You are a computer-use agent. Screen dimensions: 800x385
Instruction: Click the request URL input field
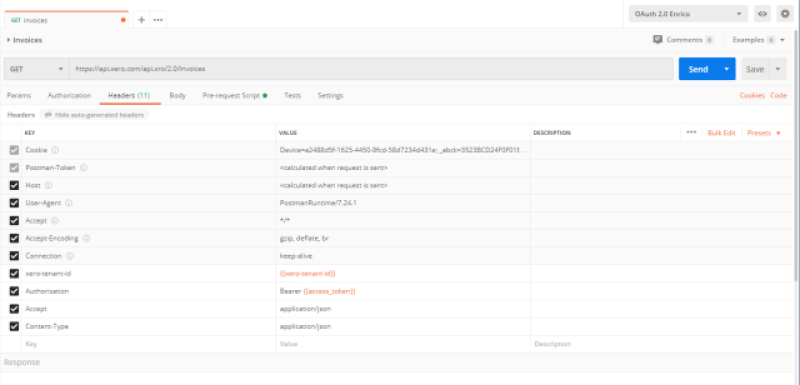point(371,69)
